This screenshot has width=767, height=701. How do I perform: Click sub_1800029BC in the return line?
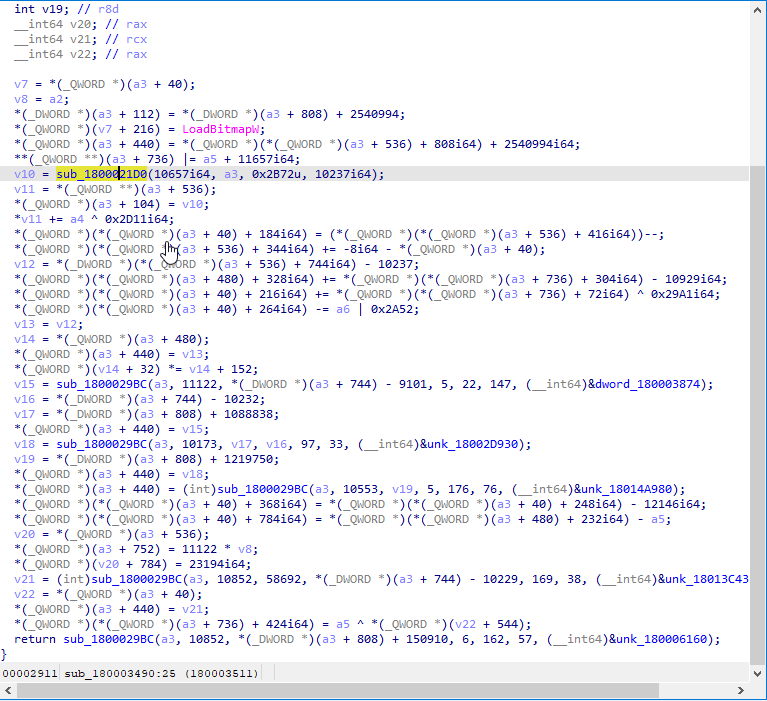pos(109,639)
